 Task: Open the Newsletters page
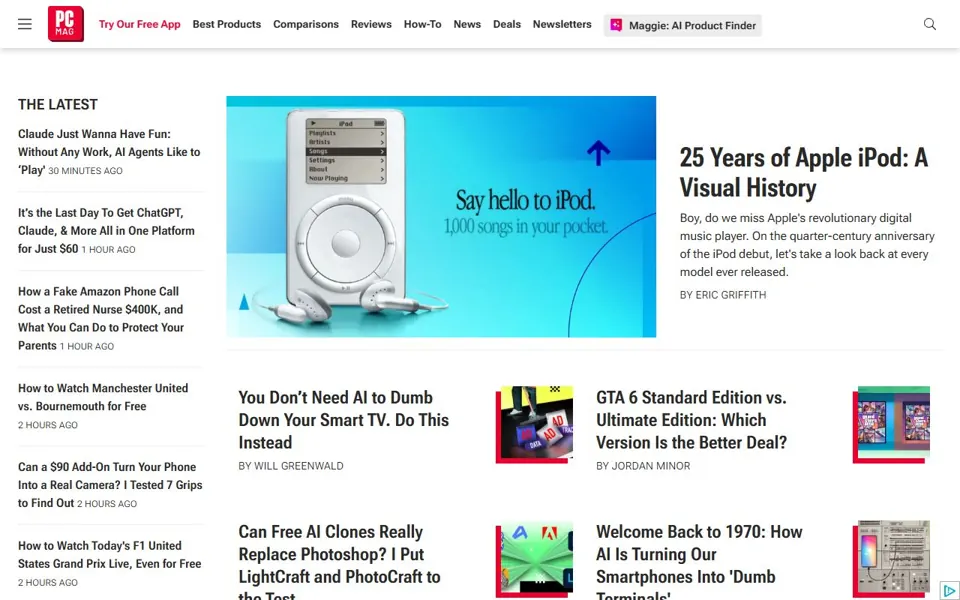(x=562, y=24)
